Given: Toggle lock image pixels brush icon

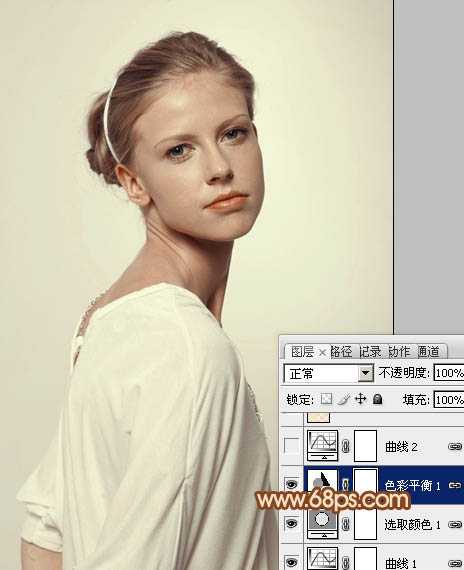Looking at the screenshot, I should (x=343, y=399).
